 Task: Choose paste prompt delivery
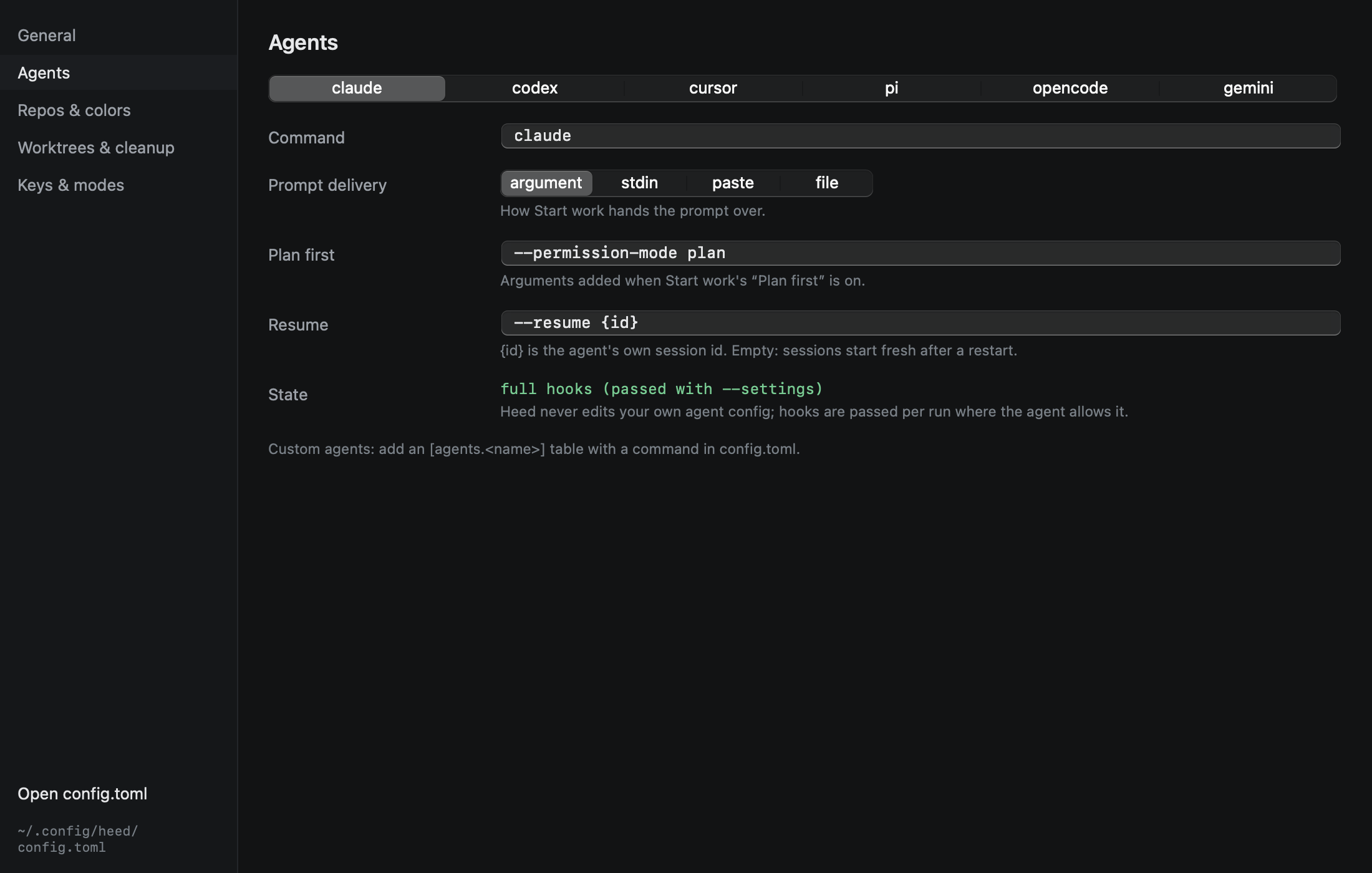click(733, 183)
